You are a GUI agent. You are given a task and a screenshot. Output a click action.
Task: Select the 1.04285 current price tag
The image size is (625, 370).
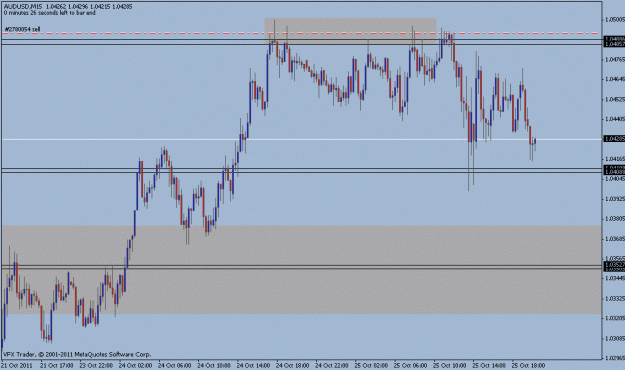pos(614,139)
